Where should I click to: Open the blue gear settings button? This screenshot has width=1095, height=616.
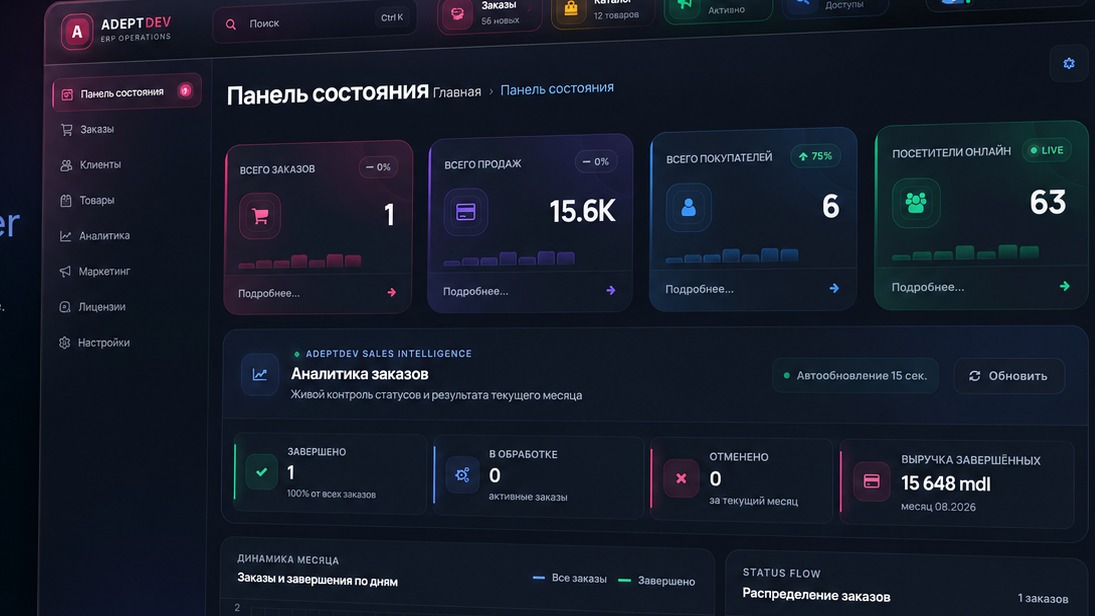pyautogui.click(x=1068, y=64)
